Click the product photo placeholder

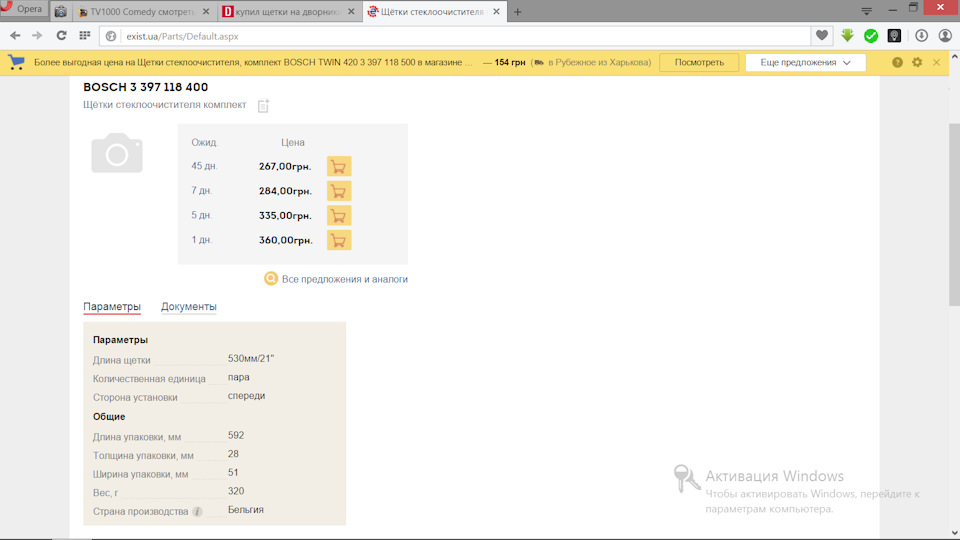click(117, 153)
